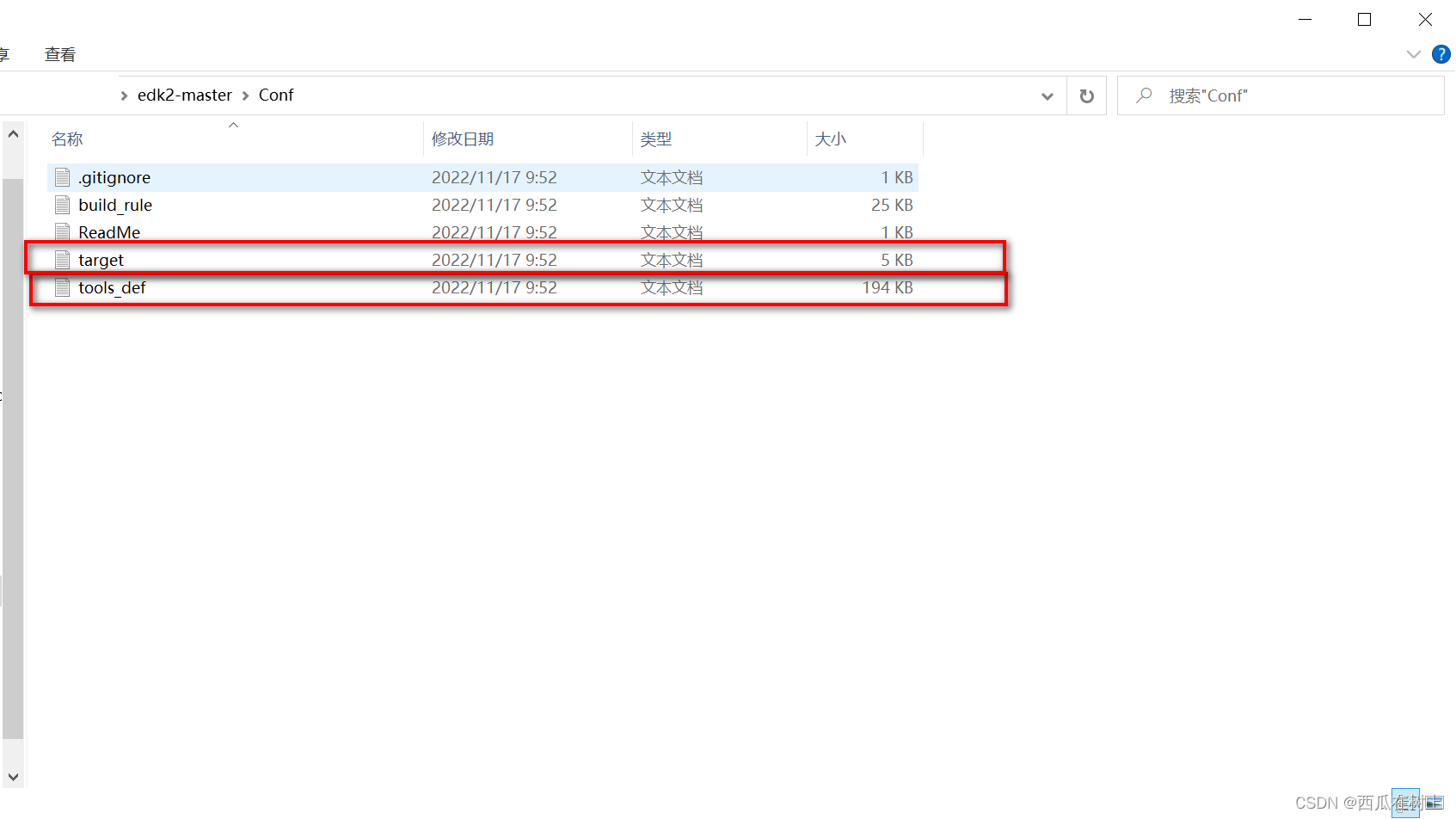Screen dimensions: 1456x819
Task: Click the magnifier icon in the search box
Action: [x=1143, y=95]
